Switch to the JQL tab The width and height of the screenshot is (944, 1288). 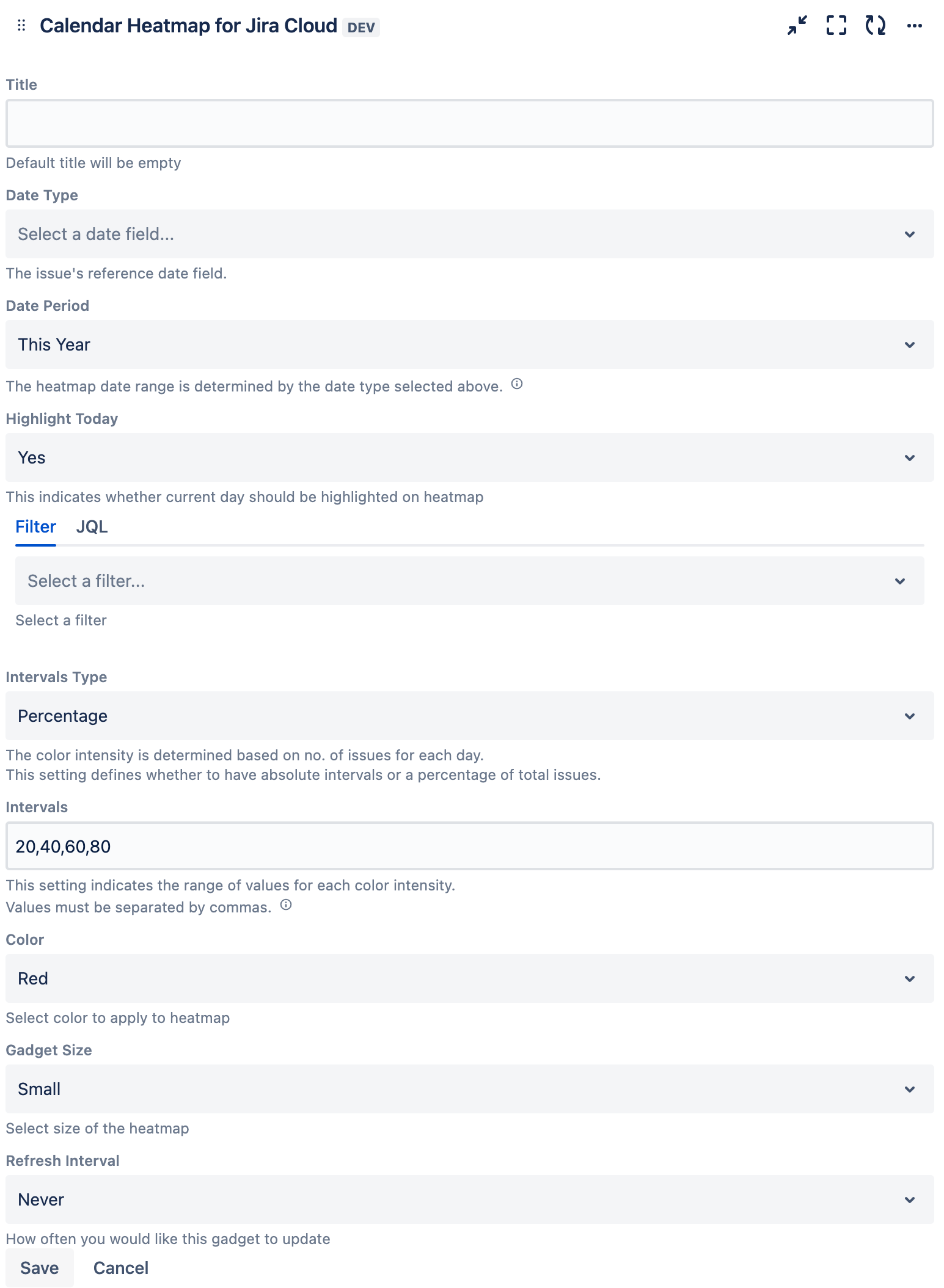click(x=92, y=527)
